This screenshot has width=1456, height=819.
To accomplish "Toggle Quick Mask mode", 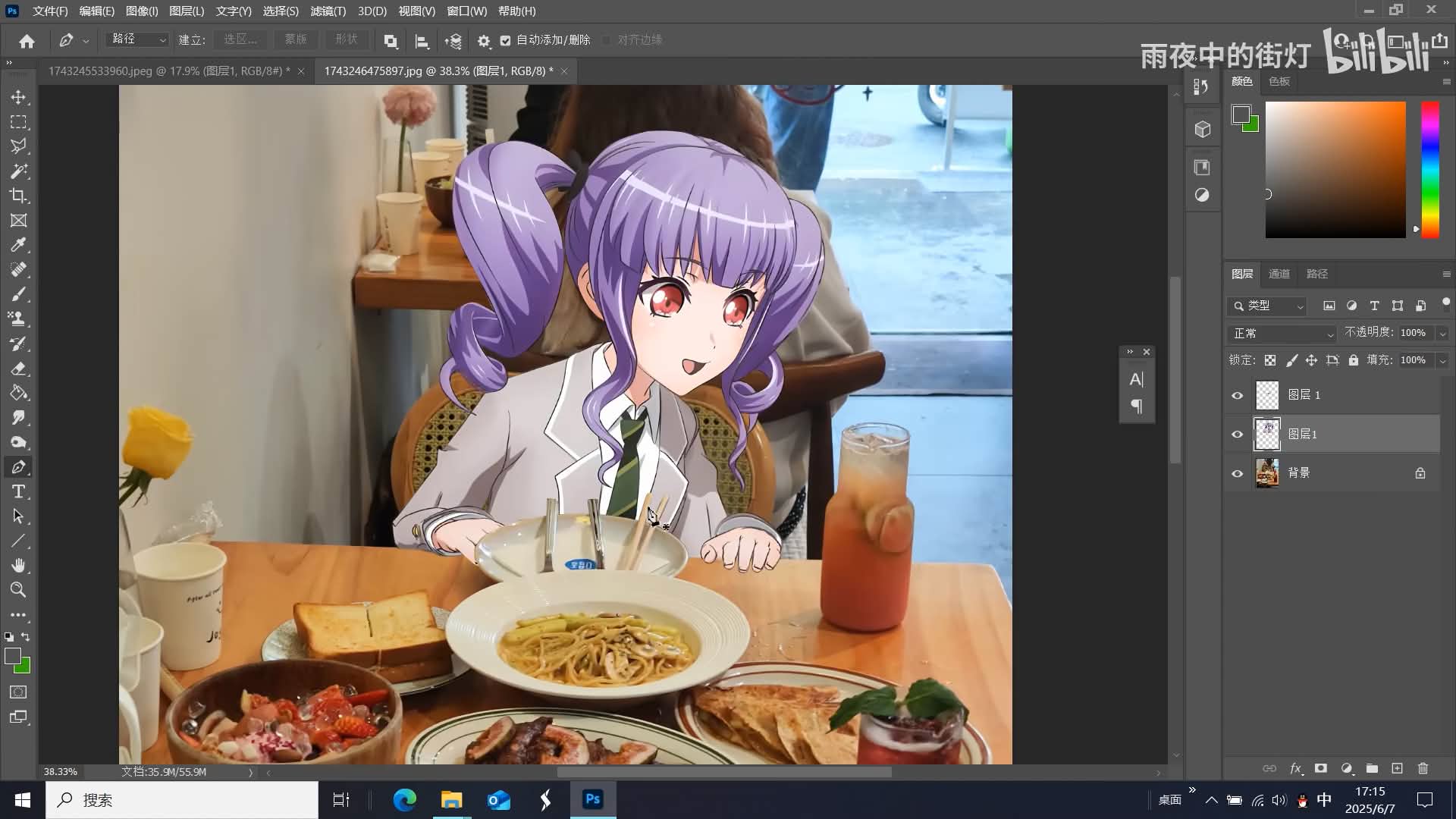I will 18,692.
